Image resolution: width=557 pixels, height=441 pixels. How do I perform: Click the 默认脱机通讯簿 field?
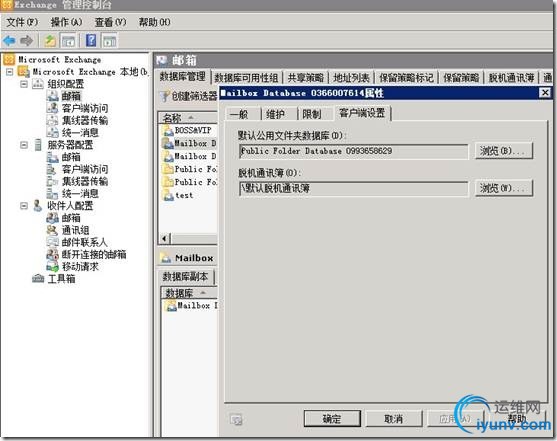point(353,188)
